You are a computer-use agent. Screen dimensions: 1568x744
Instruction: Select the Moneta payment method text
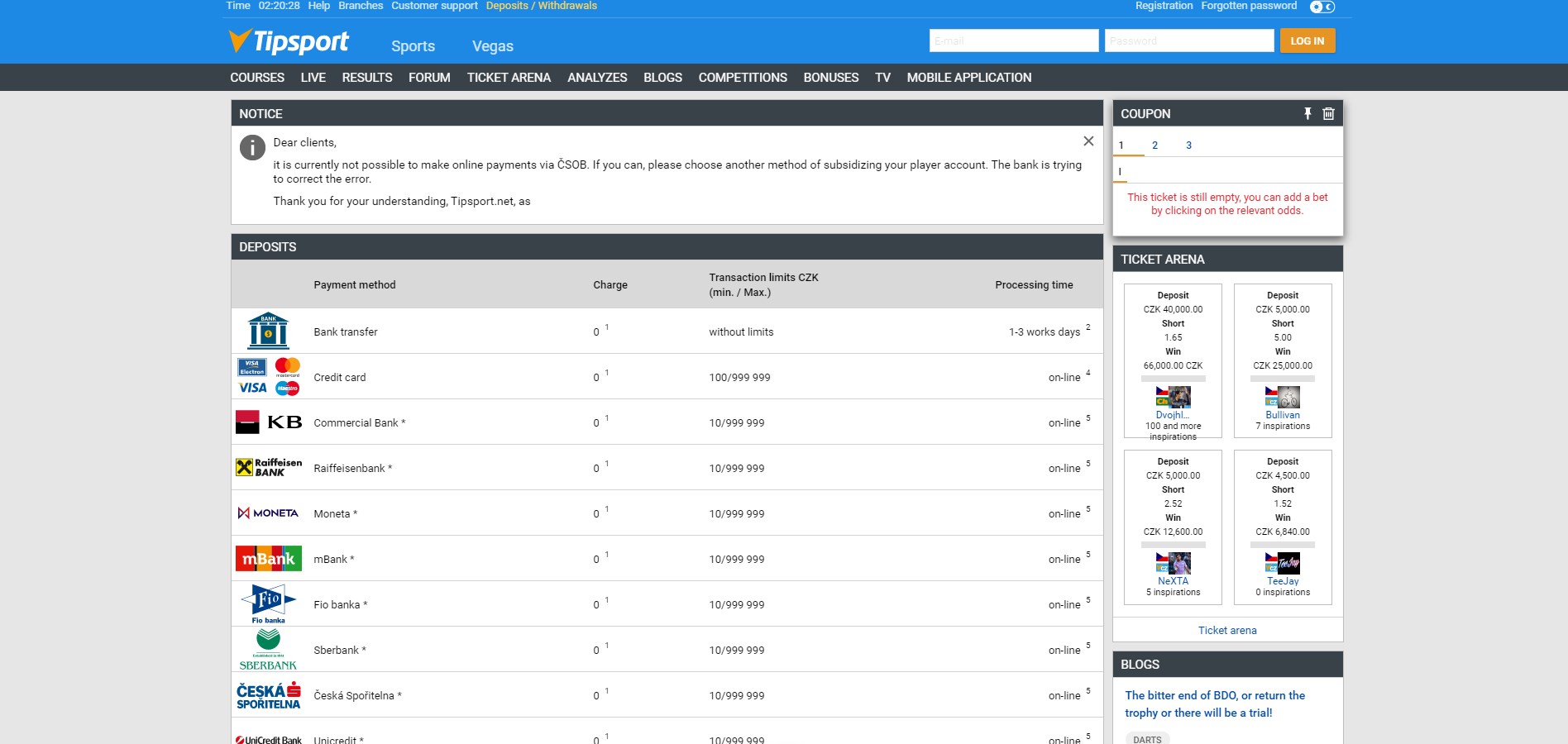tap(336, 513)
